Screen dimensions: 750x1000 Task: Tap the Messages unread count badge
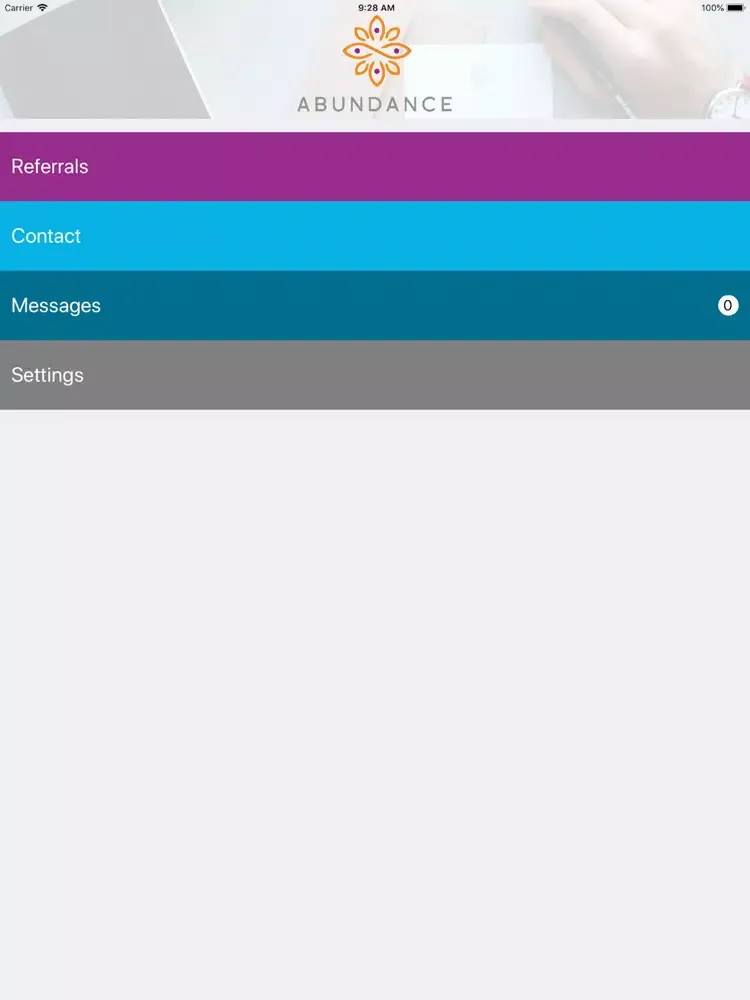click(728, 305)
